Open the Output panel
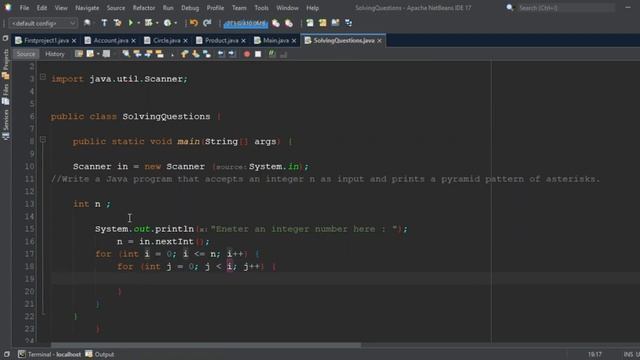 coord(100,354)
